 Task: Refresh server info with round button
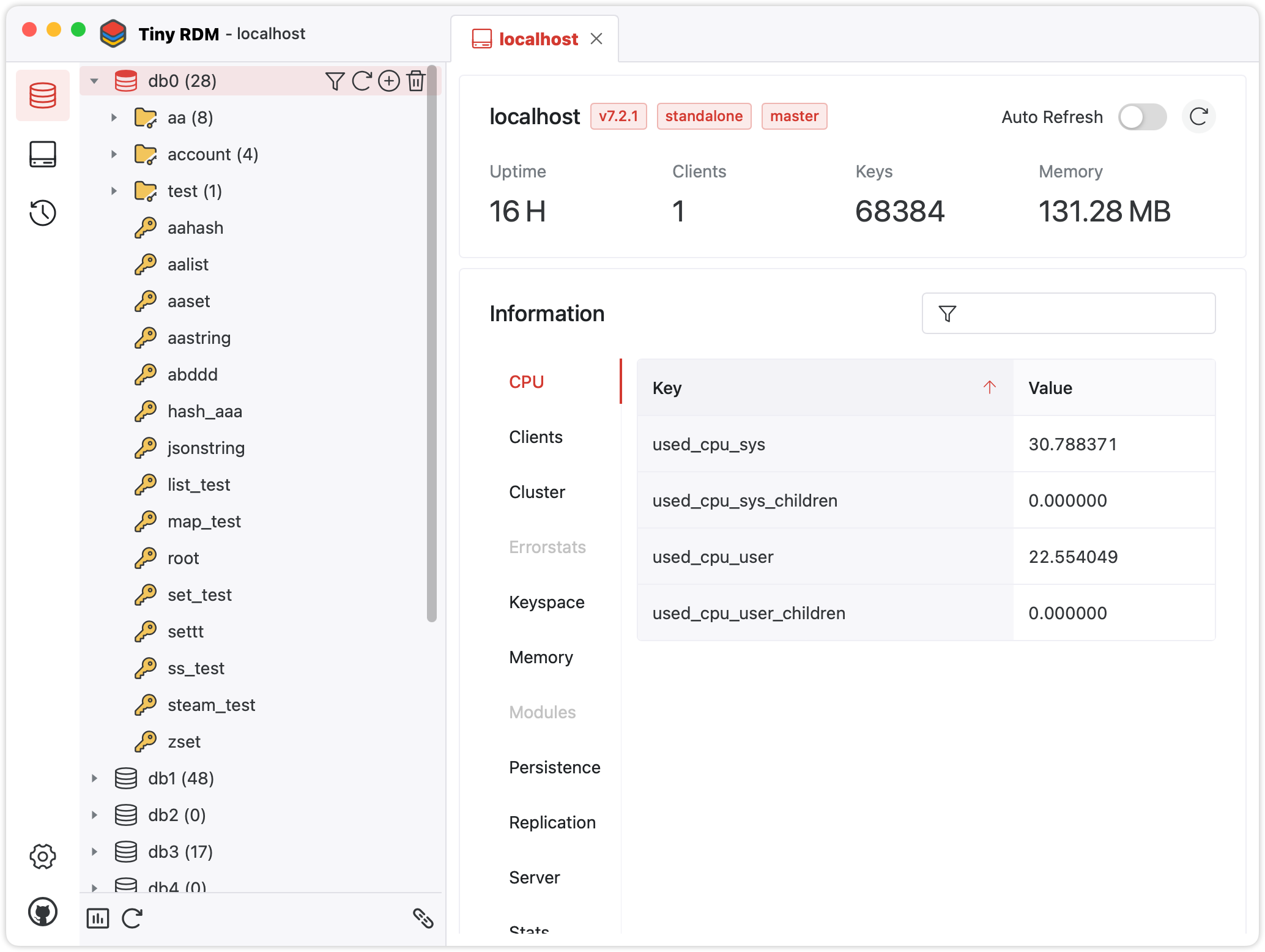pos(1198,117)
